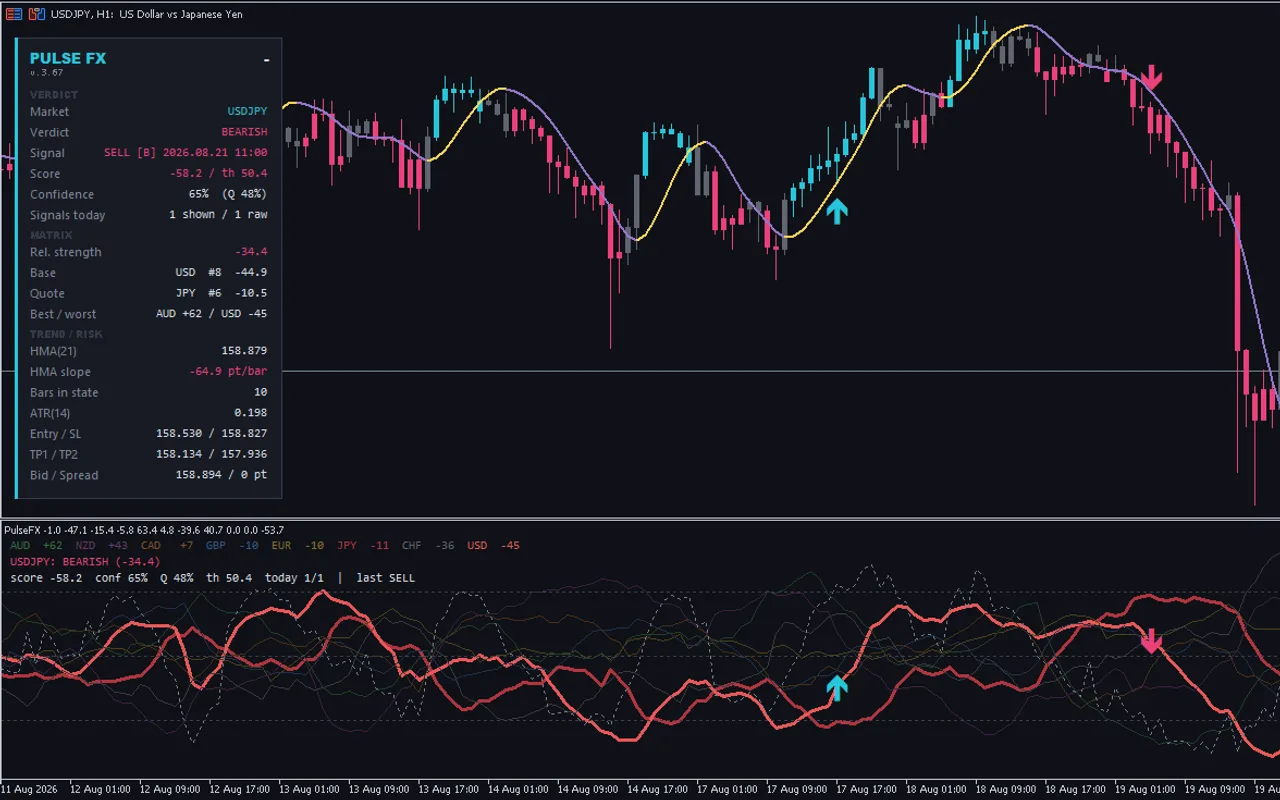Click the ATR(14) value 0.198
This screenshot has height=800, width=1280.
click(251, 413)
